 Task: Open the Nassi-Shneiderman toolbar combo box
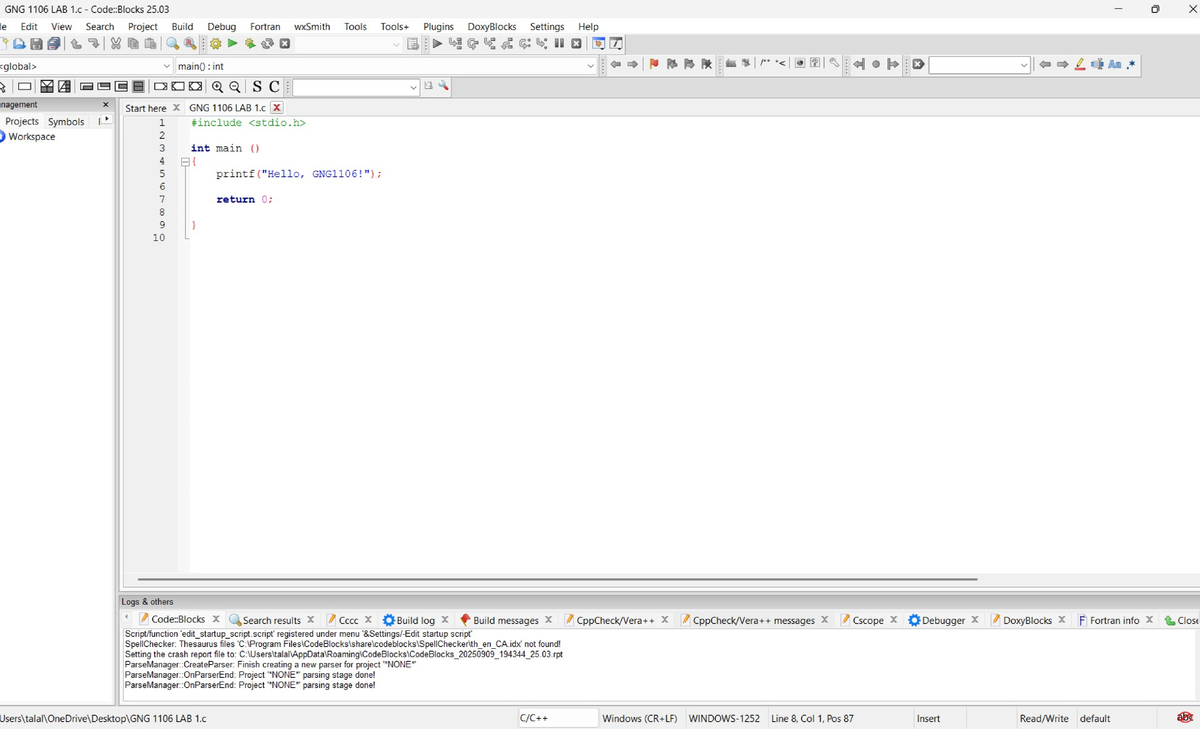pos(357,87)
